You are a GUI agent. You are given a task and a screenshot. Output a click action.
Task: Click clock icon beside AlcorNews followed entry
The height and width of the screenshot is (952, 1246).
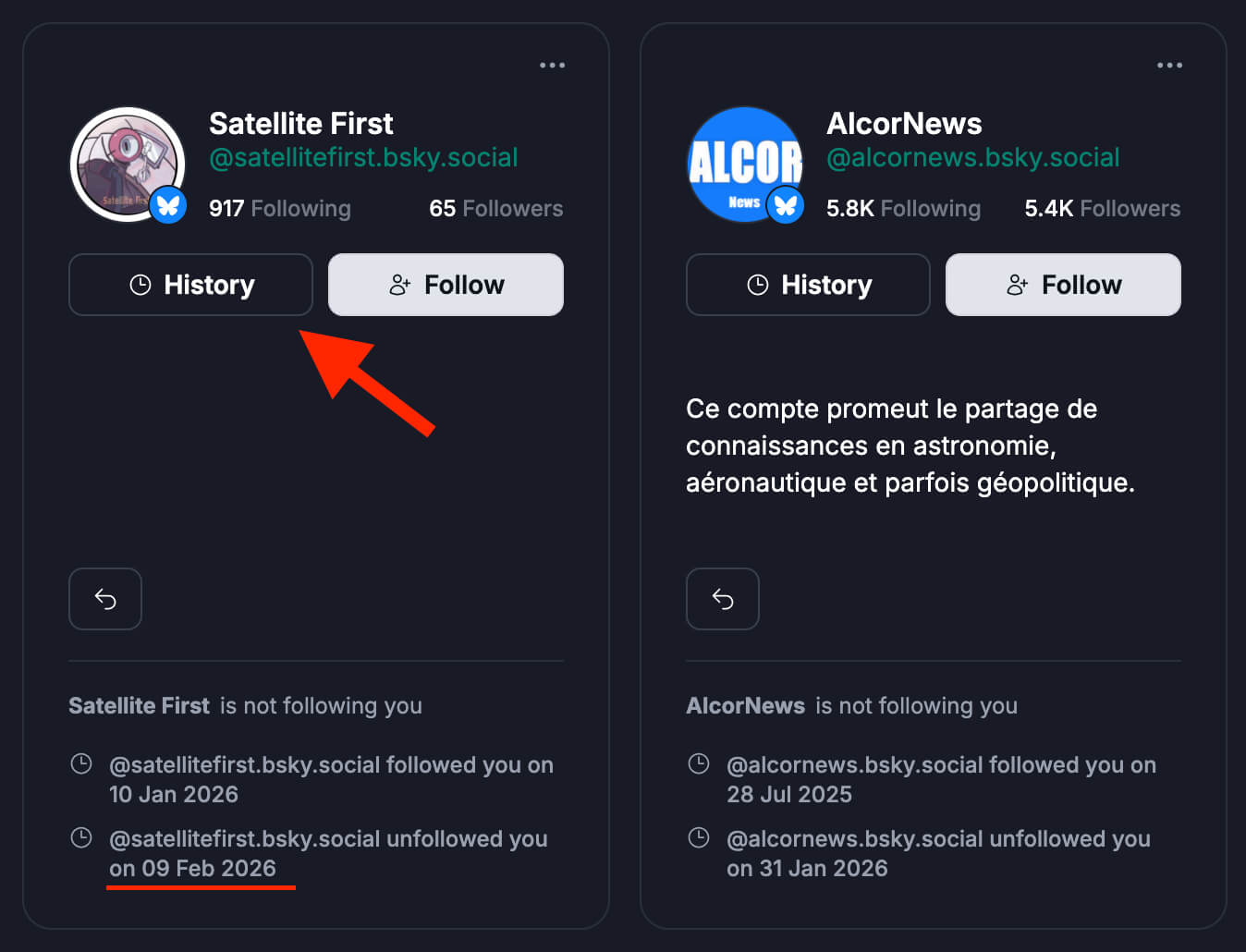pos(699,764)
